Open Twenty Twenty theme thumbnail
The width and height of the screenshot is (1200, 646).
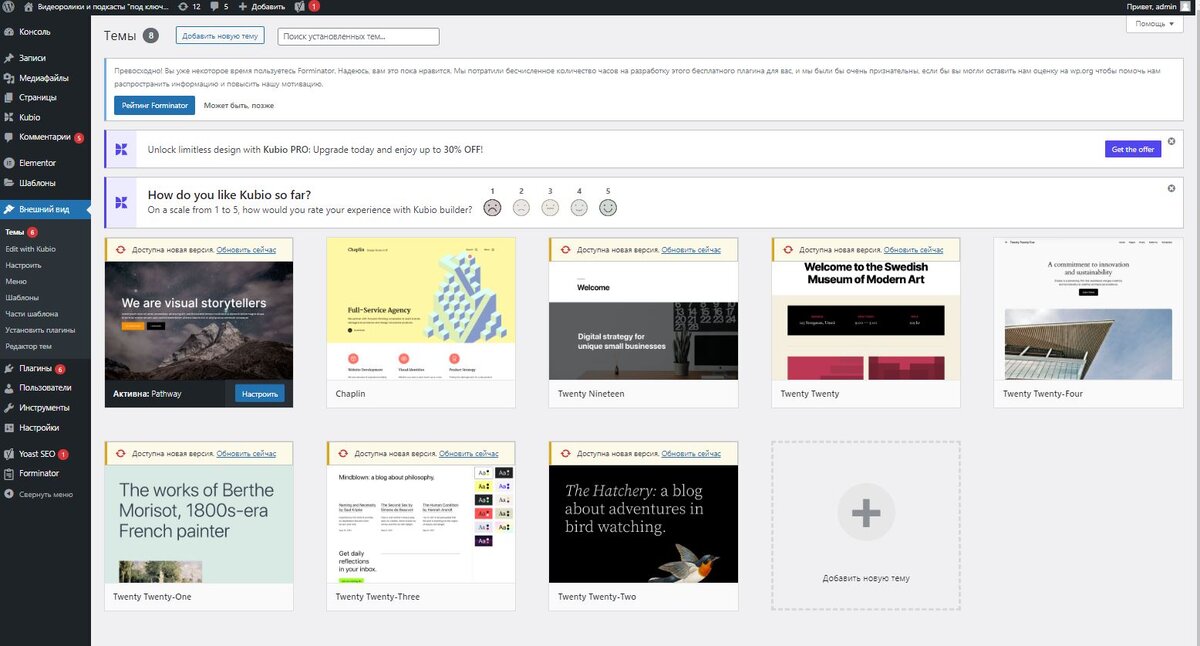pos(866,321)
